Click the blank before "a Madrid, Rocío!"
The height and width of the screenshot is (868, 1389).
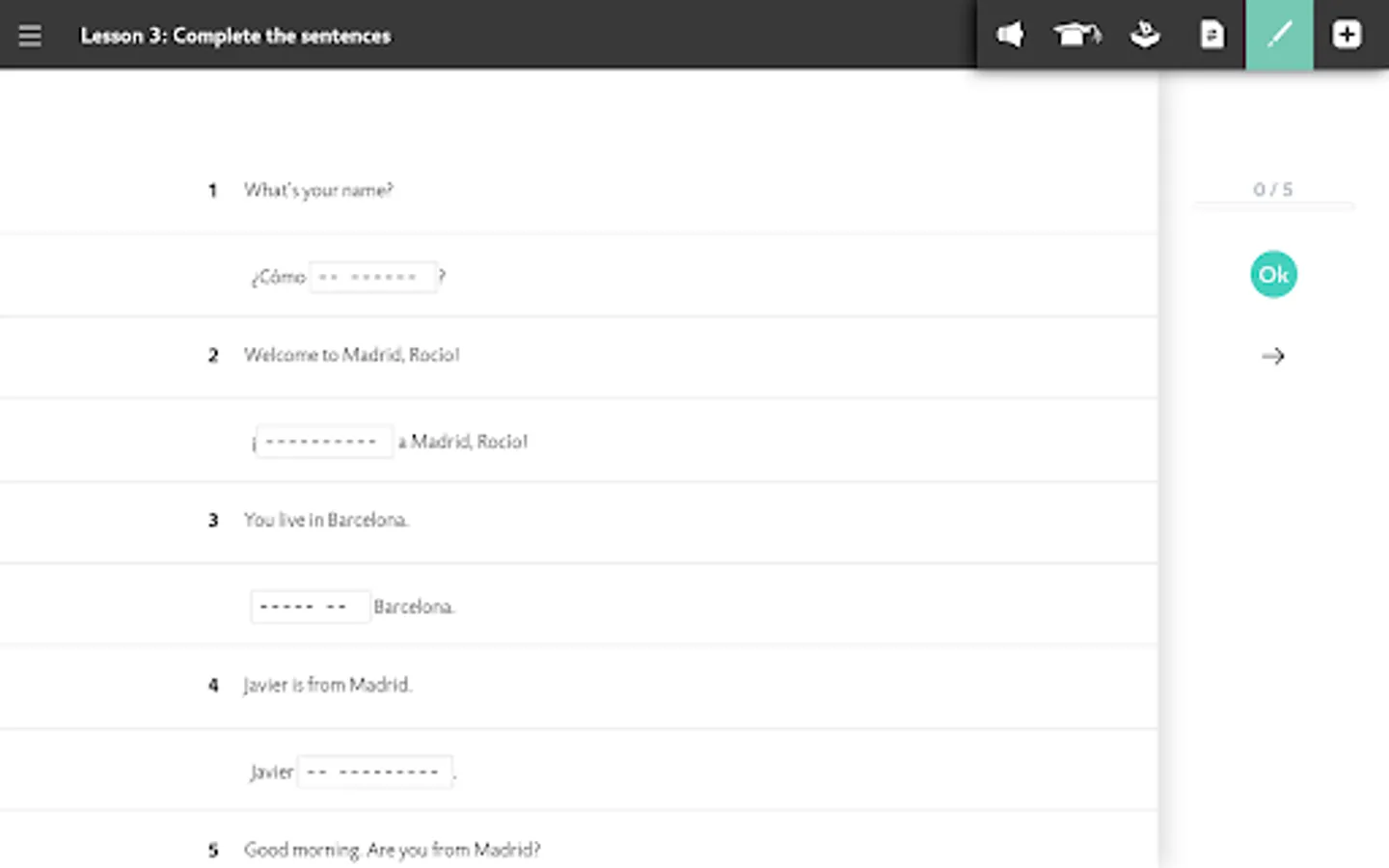324,442
